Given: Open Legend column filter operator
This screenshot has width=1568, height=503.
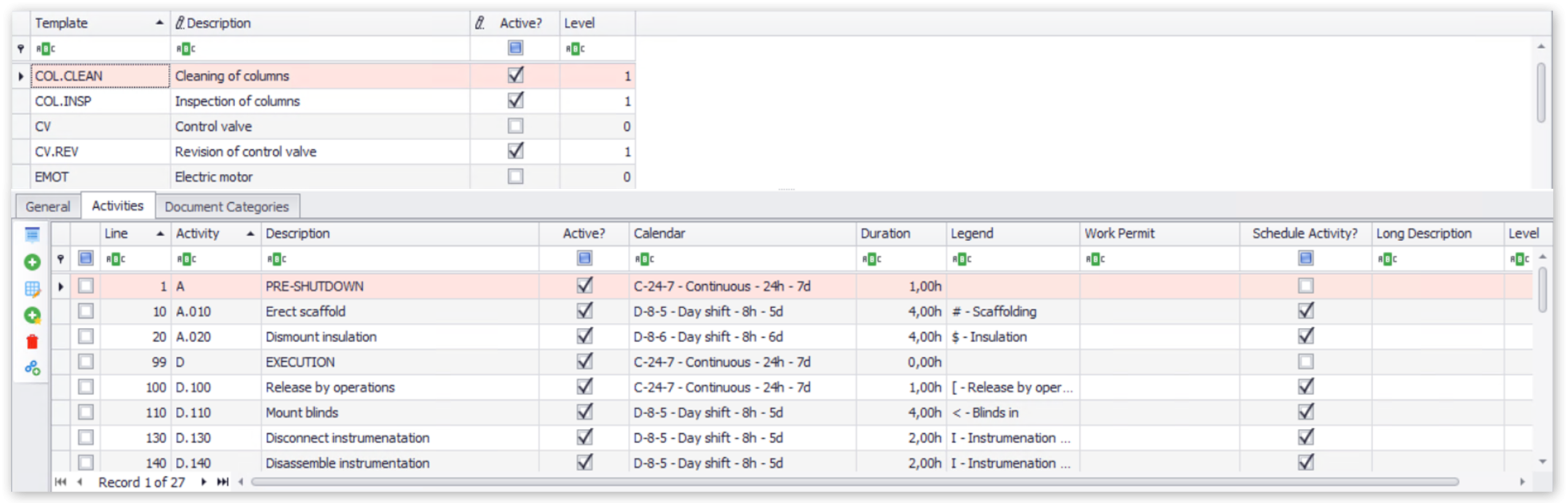Looking at the screenshot, I should [x=961, y=259].
